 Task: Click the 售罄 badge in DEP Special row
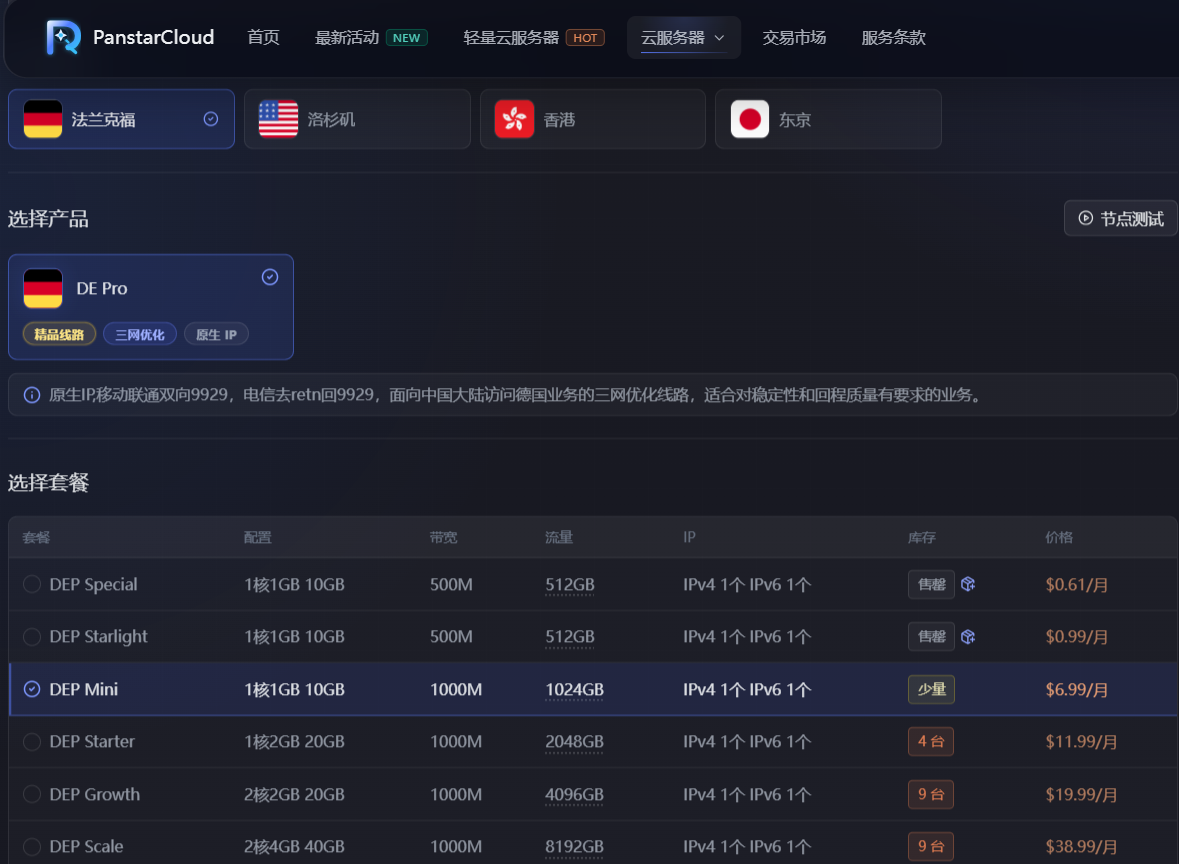[x=932, y=584]
